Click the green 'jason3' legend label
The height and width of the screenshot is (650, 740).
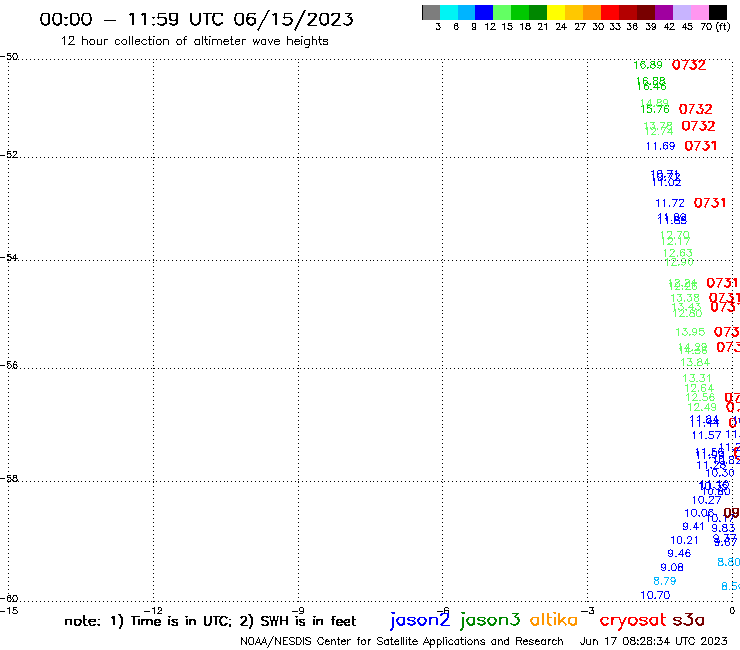pos(490,620)
